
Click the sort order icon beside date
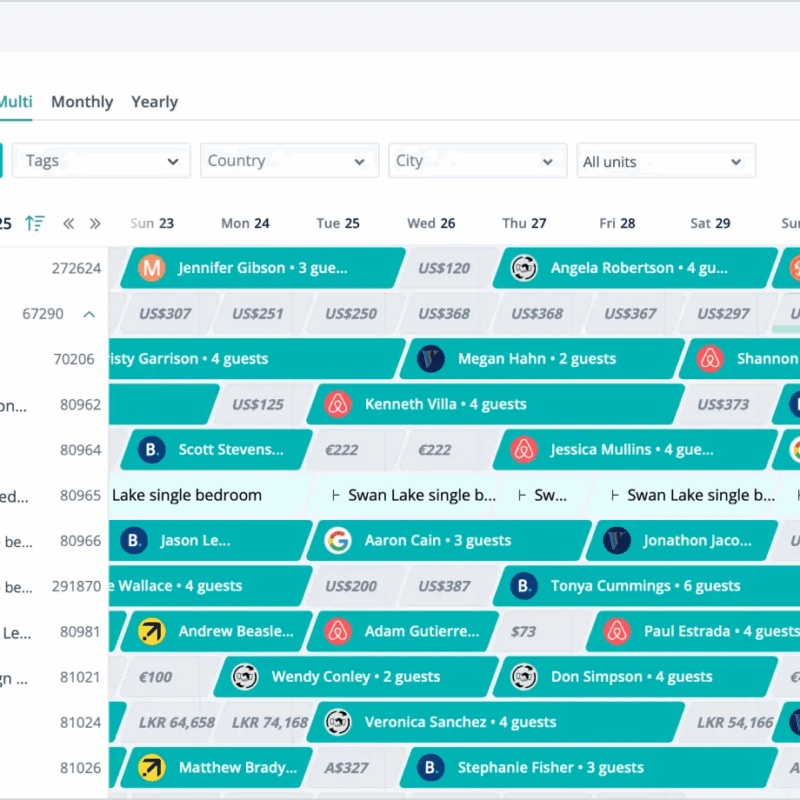(35, 223)
